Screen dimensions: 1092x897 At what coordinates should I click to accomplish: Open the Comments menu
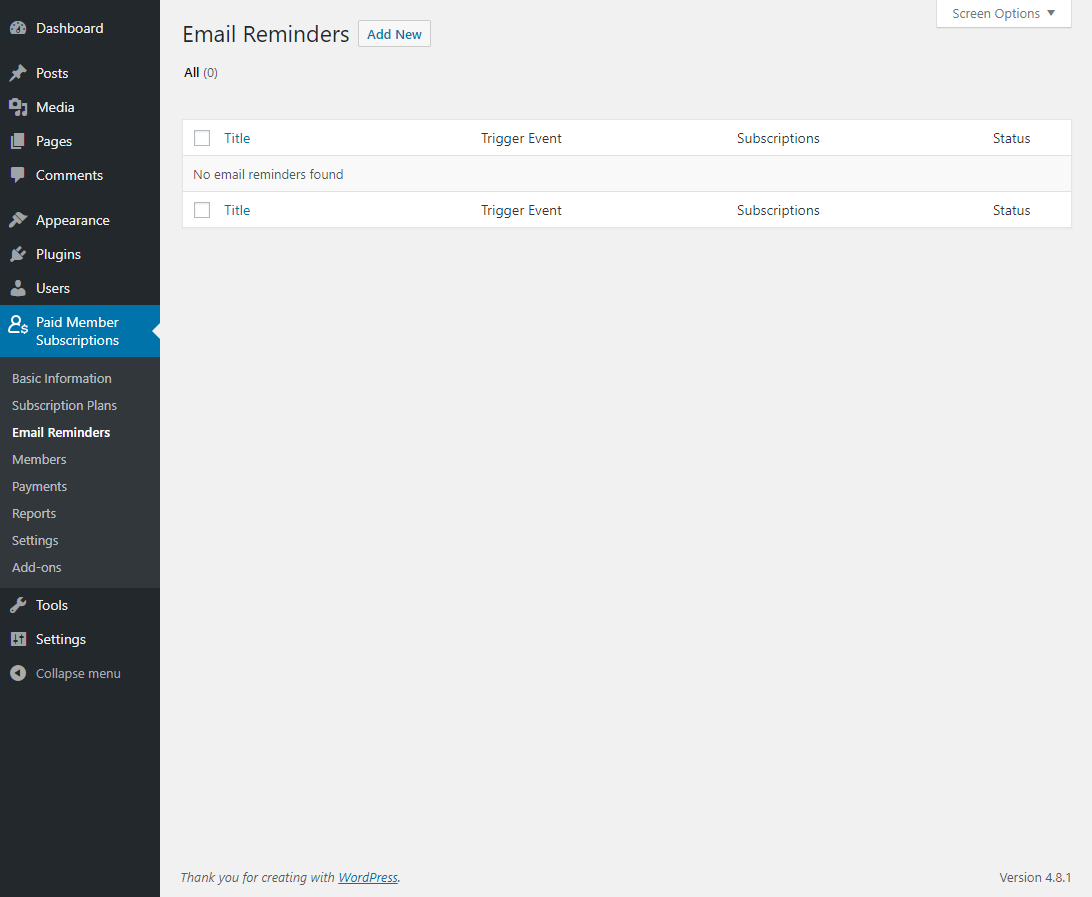(x=69, y=176)
